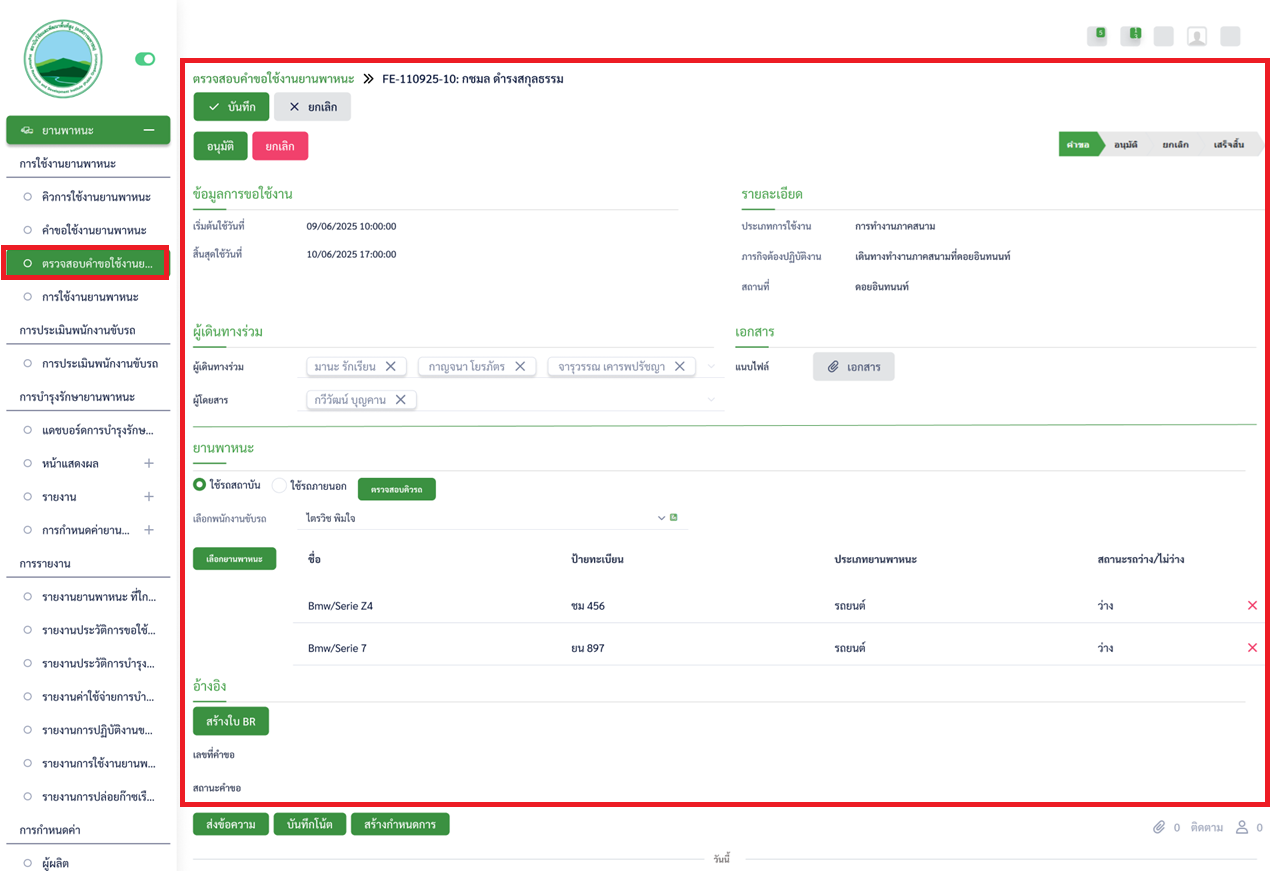Screen dimensions: 1280x871
Task: Switch status to อนุมัติ stage
Action: 1125,145
